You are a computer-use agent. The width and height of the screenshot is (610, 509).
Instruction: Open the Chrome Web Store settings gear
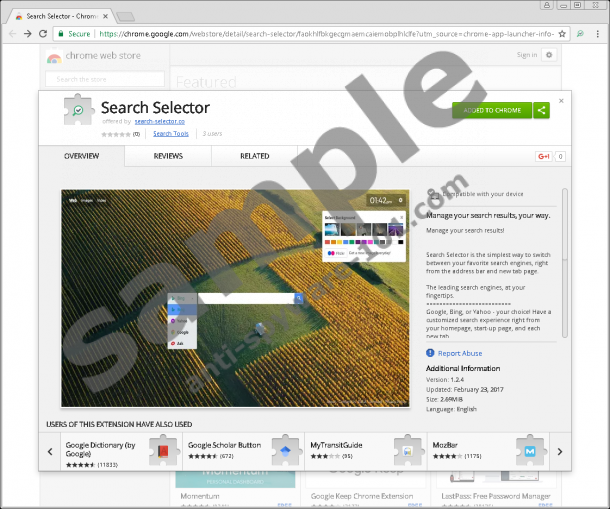pos(550,55)
